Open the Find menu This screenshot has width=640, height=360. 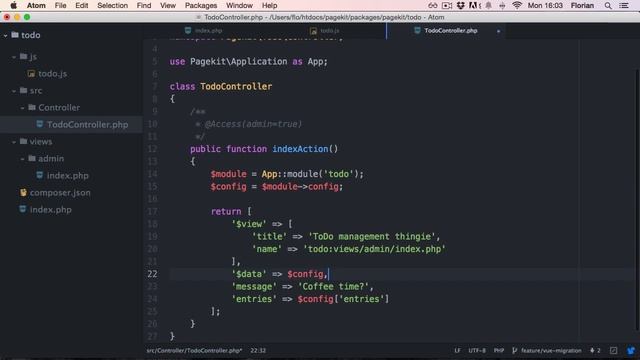coord(144,5)
